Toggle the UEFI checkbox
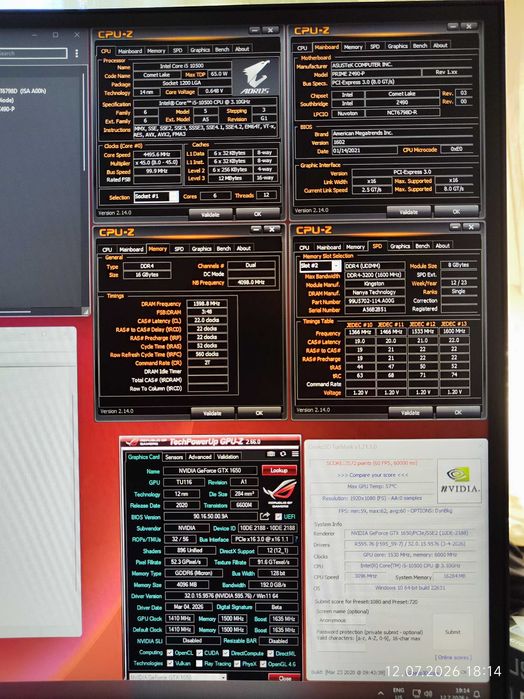This screenshot has height=699, width=524. click(278, 516)
